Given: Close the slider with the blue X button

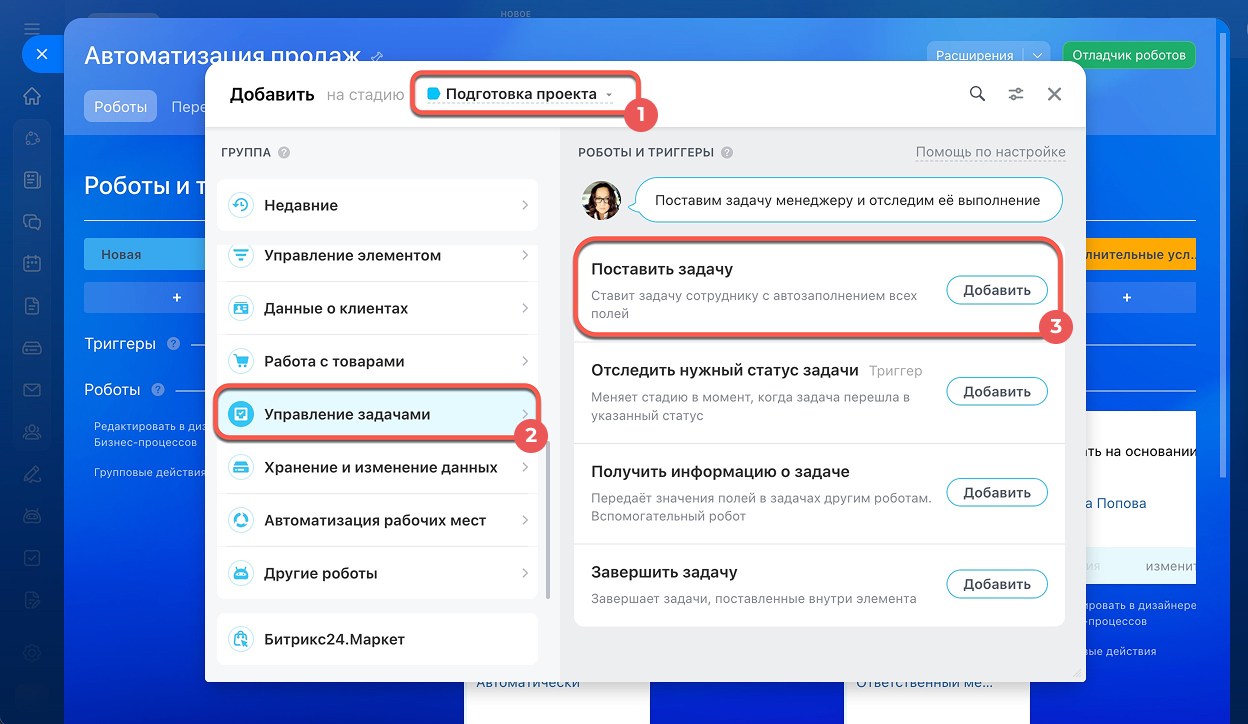Looking at the screenshot, I should click(x=41, y=55).
